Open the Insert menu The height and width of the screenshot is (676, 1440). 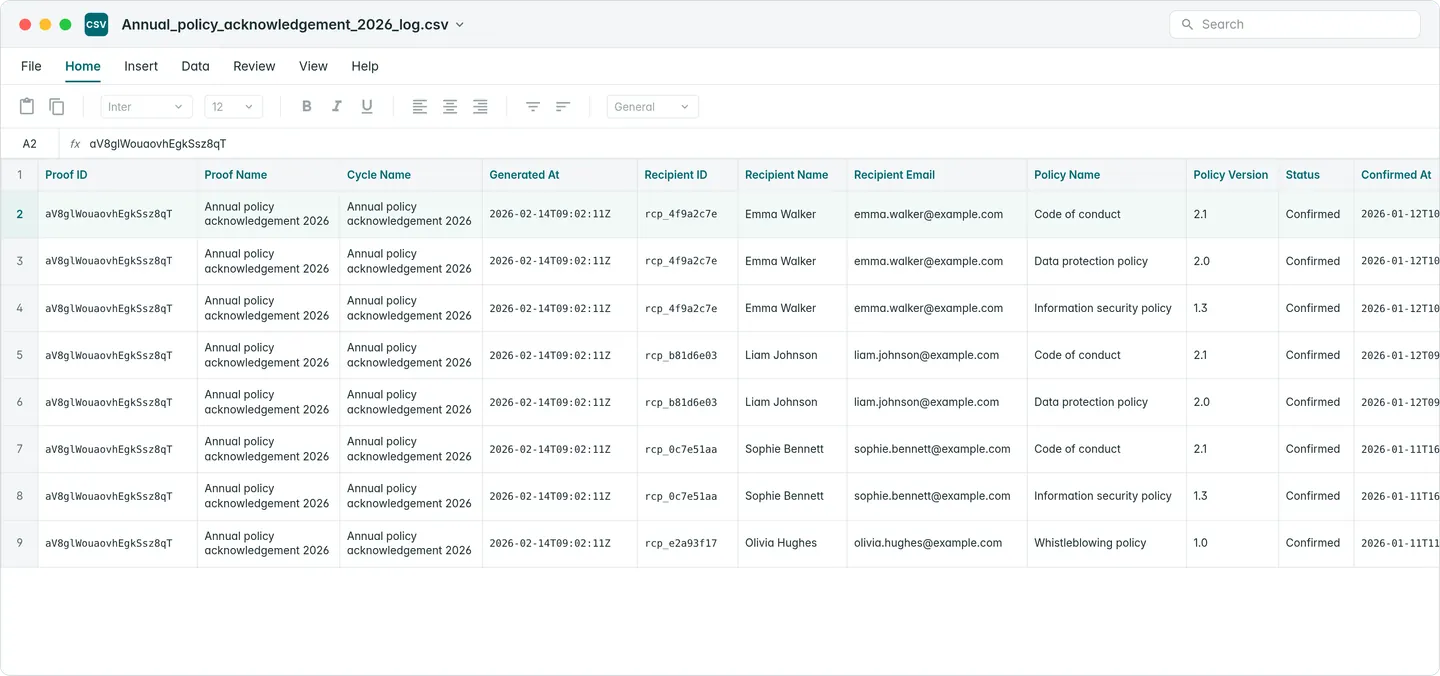141,66
